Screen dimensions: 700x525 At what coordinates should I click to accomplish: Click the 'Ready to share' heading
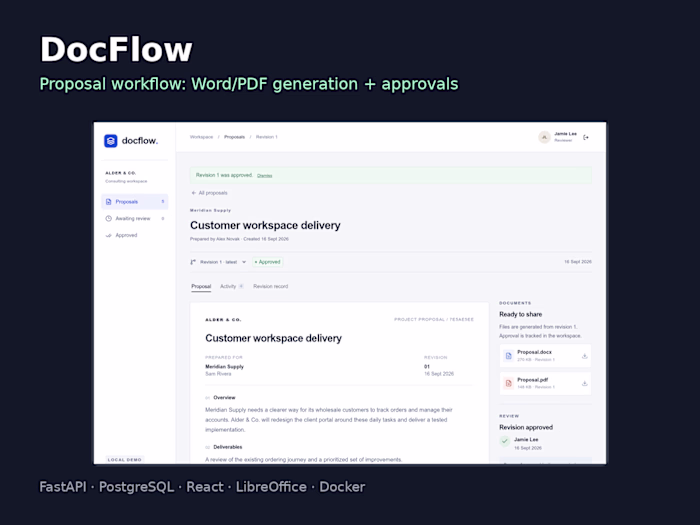[521, 314]
